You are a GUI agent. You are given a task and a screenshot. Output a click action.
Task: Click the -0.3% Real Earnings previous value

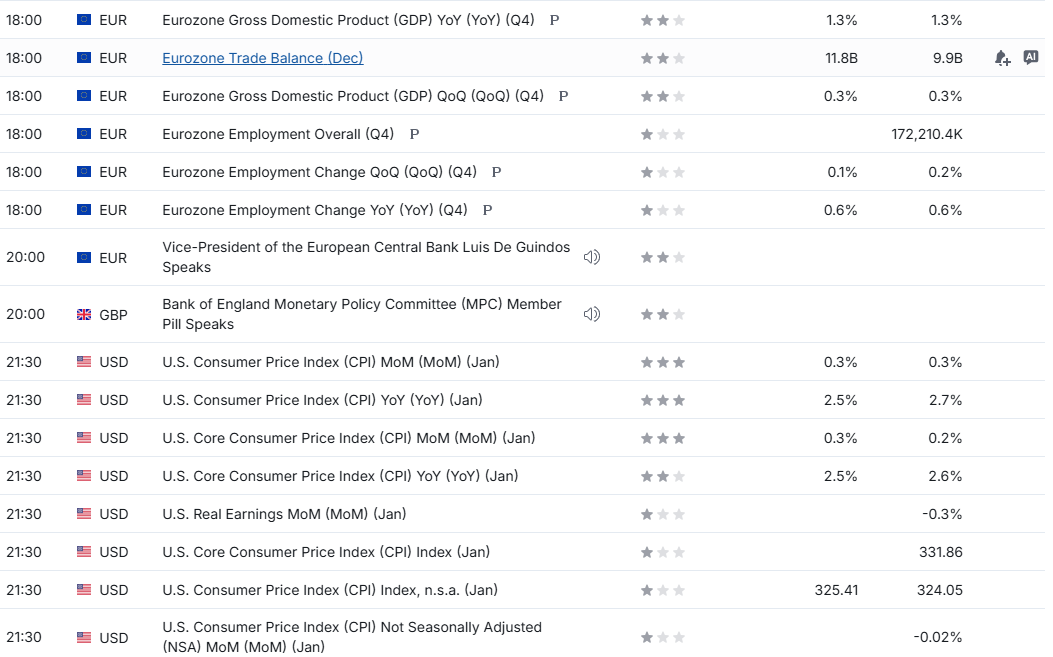coord(942,514)
